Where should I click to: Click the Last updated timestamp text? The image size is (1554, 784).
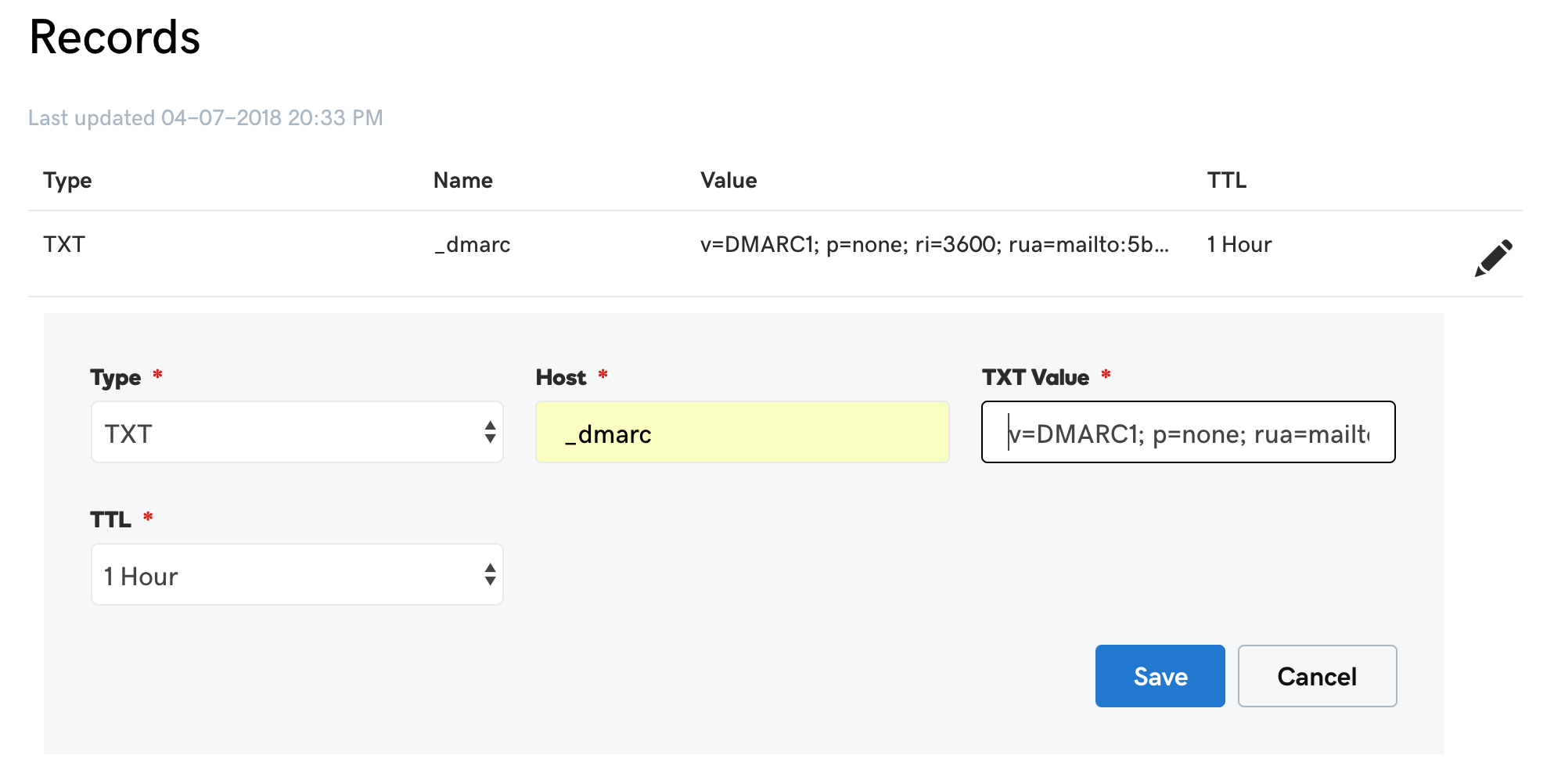click(206, 117)
